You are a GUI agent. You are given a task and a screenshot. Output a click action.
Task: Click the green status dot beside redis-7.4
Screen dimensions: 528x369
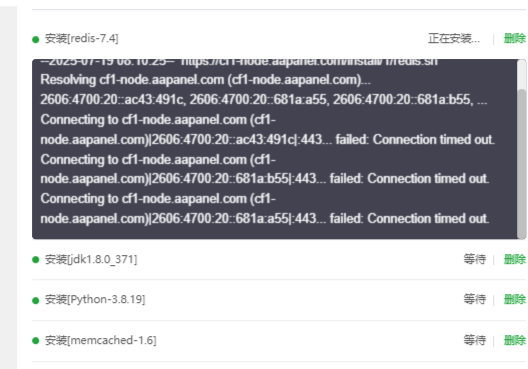coord(36,40)
